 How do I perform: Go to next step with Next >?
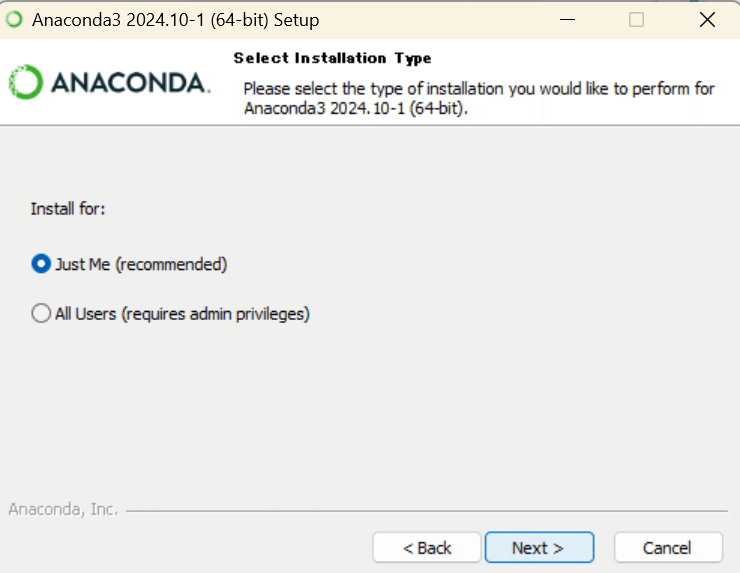click(539, 548)
